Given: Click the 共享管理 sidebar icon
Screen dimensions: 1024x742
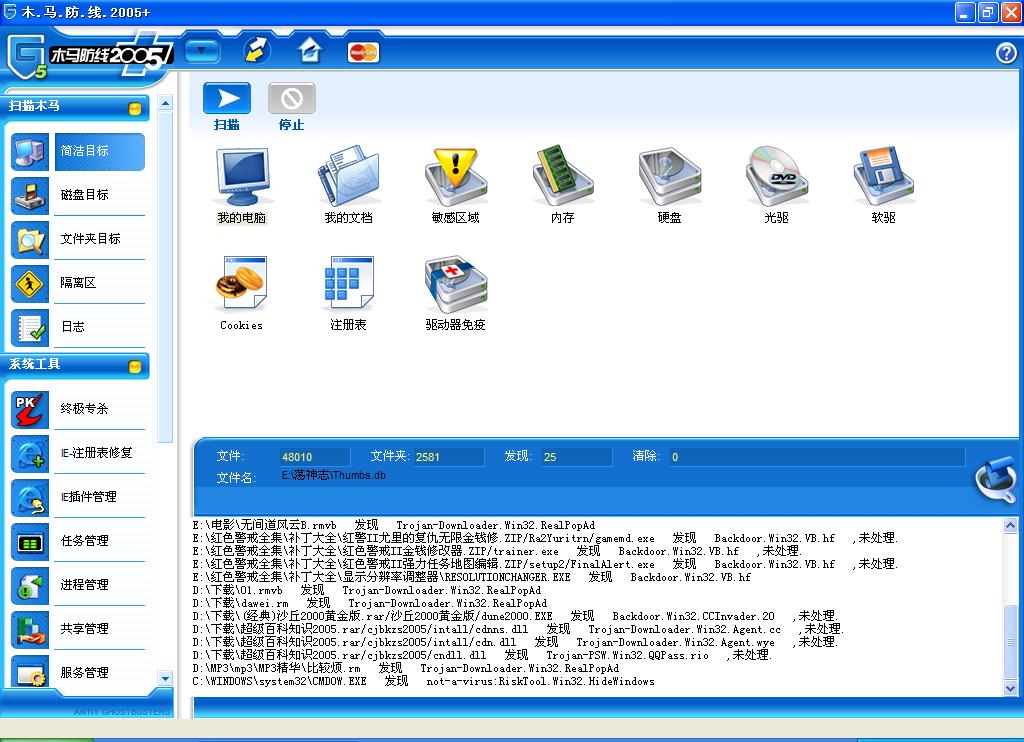Looking at the screenshot, I should (30, 629).
